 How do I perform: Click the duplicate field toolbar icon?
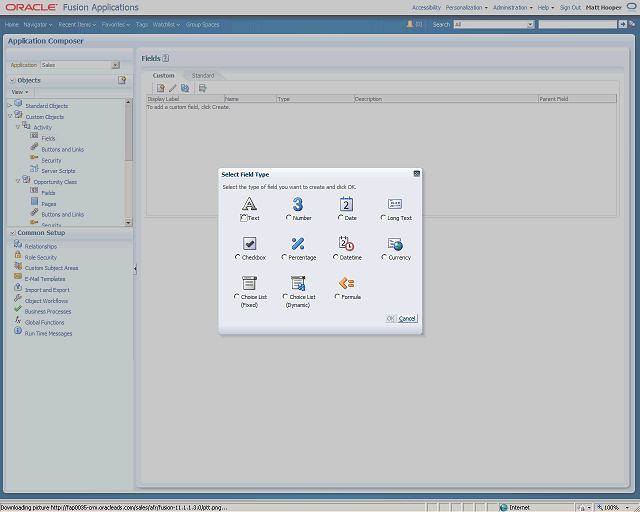click(185, 88)
